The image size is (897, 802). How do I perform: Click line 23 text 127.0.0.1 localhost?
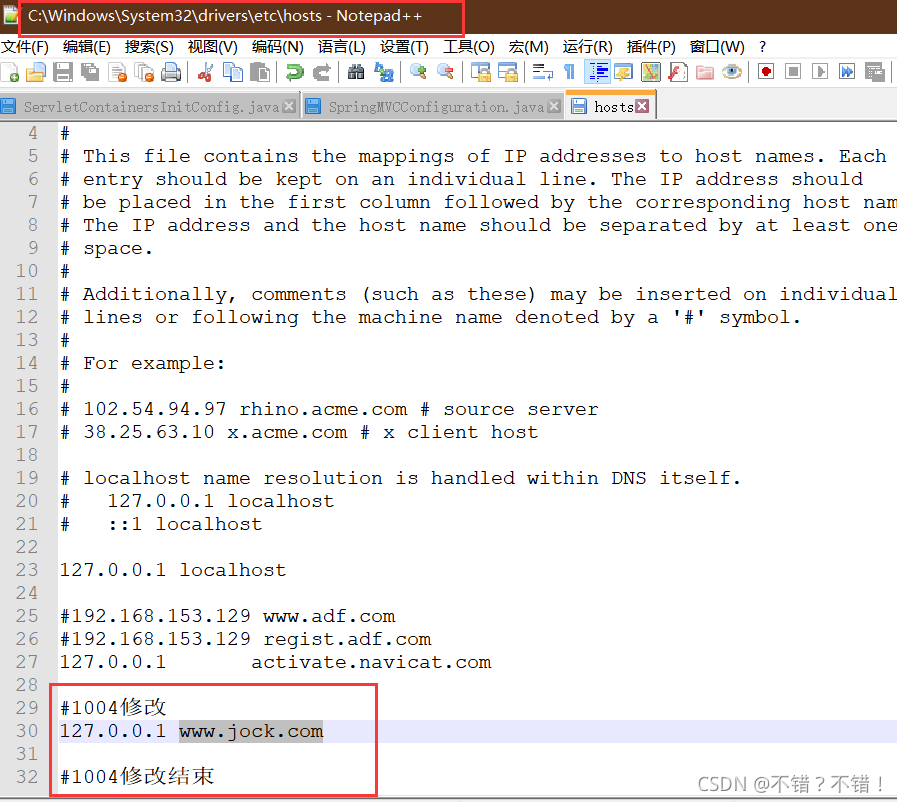[173, 570]
